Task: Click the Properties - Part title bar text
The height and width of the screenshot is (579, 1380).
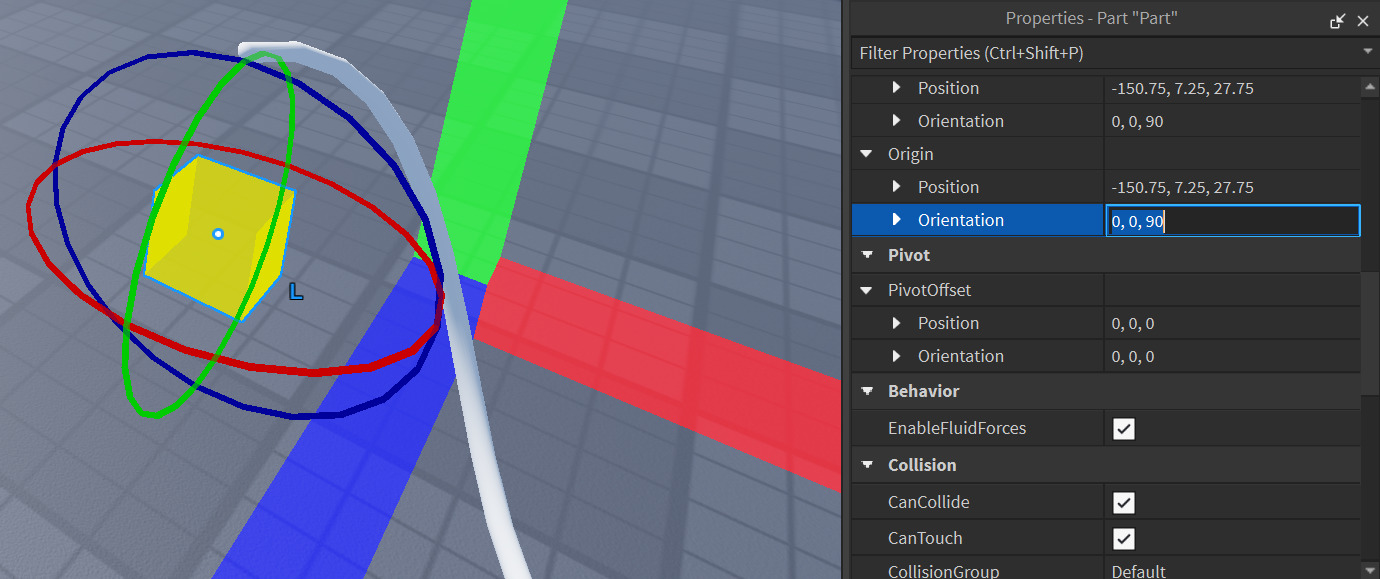Action: (x=1092, y=18)
